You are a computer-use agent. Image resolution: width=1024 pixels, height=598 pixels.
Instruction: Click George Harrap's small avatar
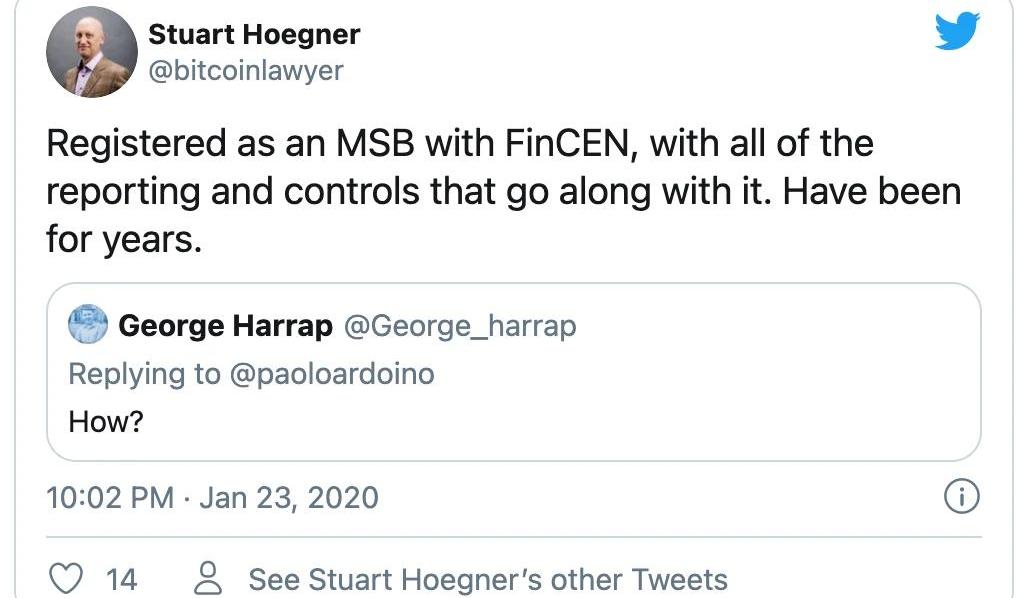pyautogui.click(x=87, y=325)
